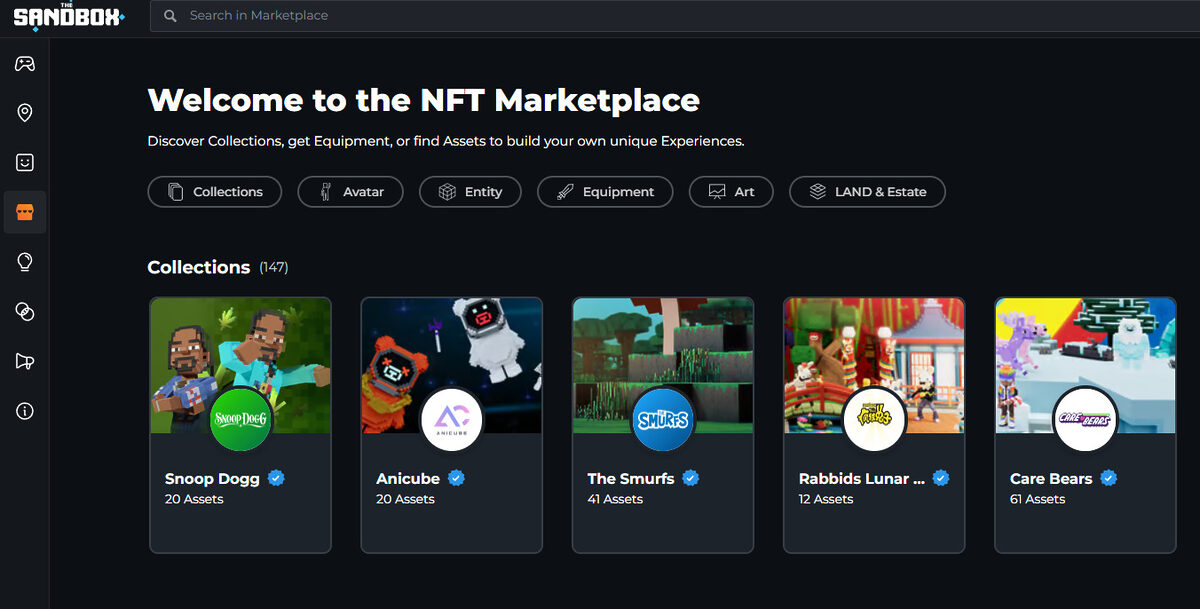Open the Rabbids Lunar collection thumbnail
1200x609 pixels.
874,365
